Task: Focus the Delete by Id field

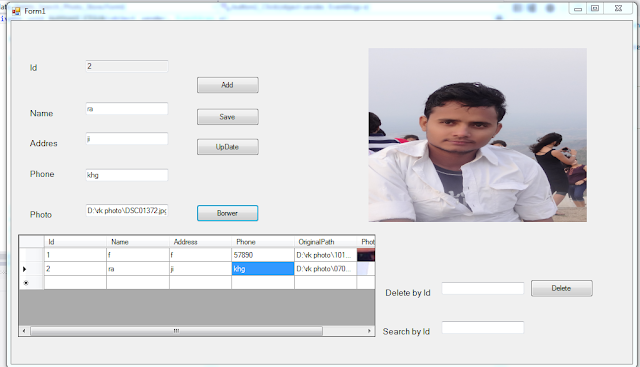Action: pos(483,288)
